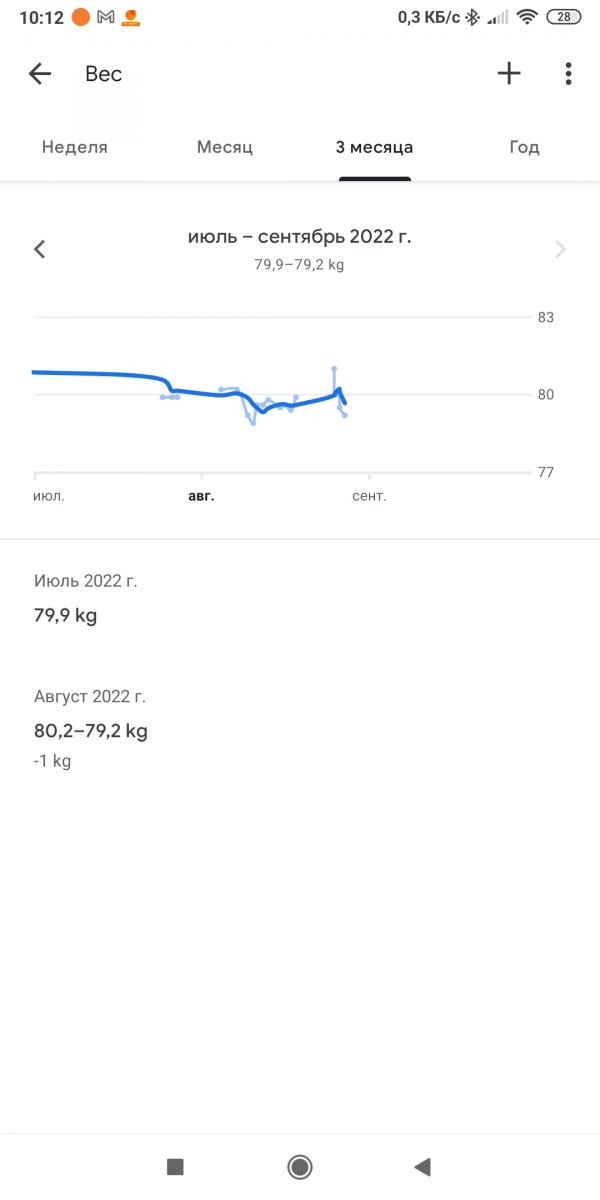Image resolution: width=600 pixels, height=1200 pixels.
Task: Switch to the Месяц tab
Action: [x=225, y=147]
